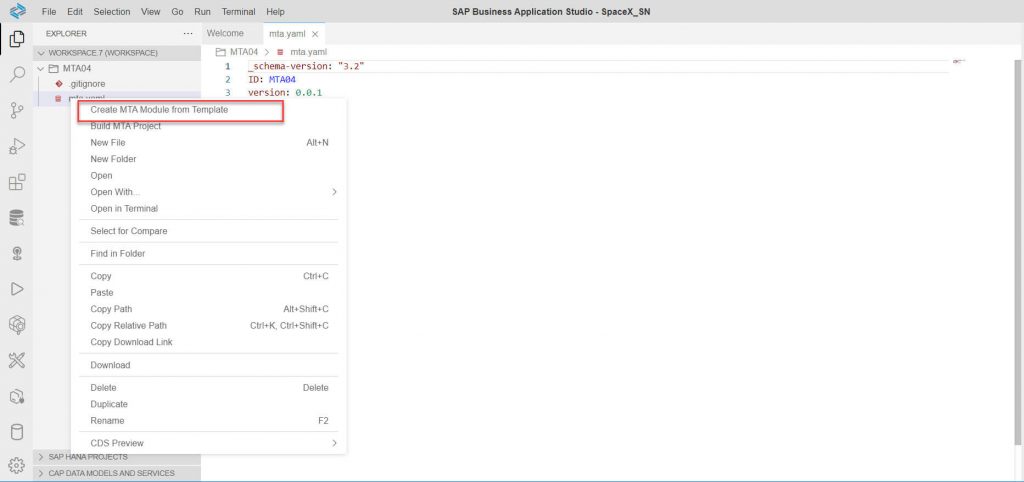Click the "3.2" schema version value
The width and height of the screenshot is (1024, 482).
click(x=351, y=67)
